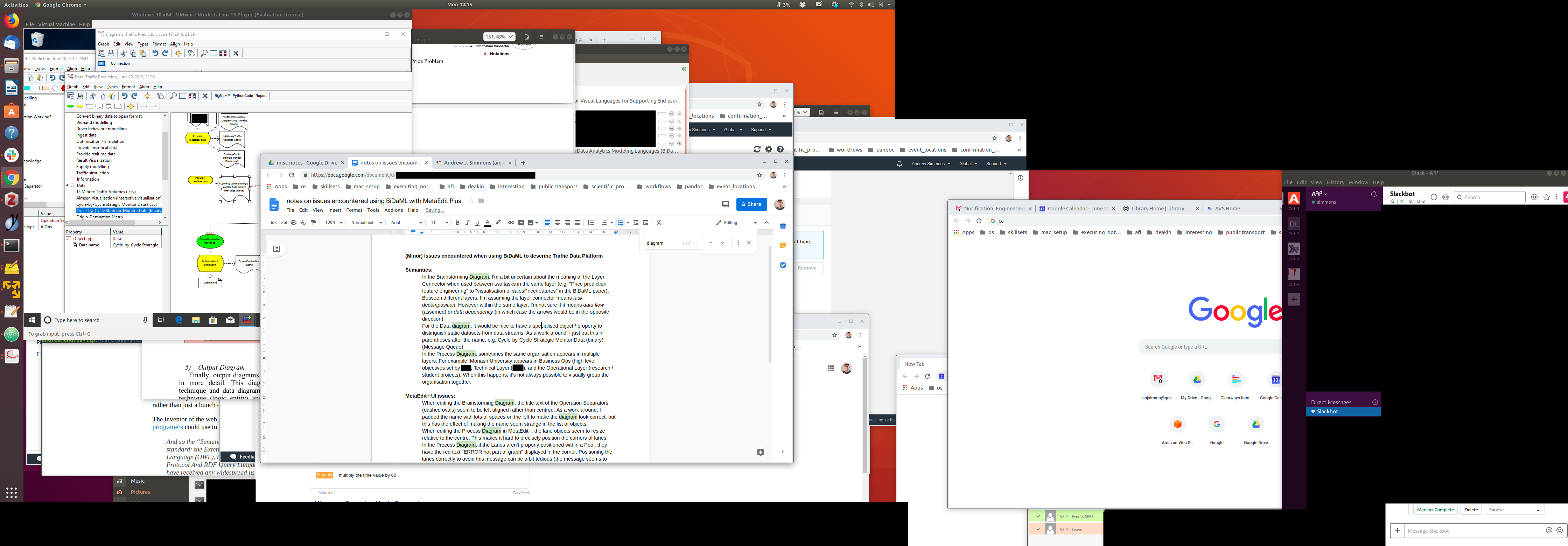Open comment history icon beside Share
This screenshot has width=1568, height=546.
tap(725, 204)
